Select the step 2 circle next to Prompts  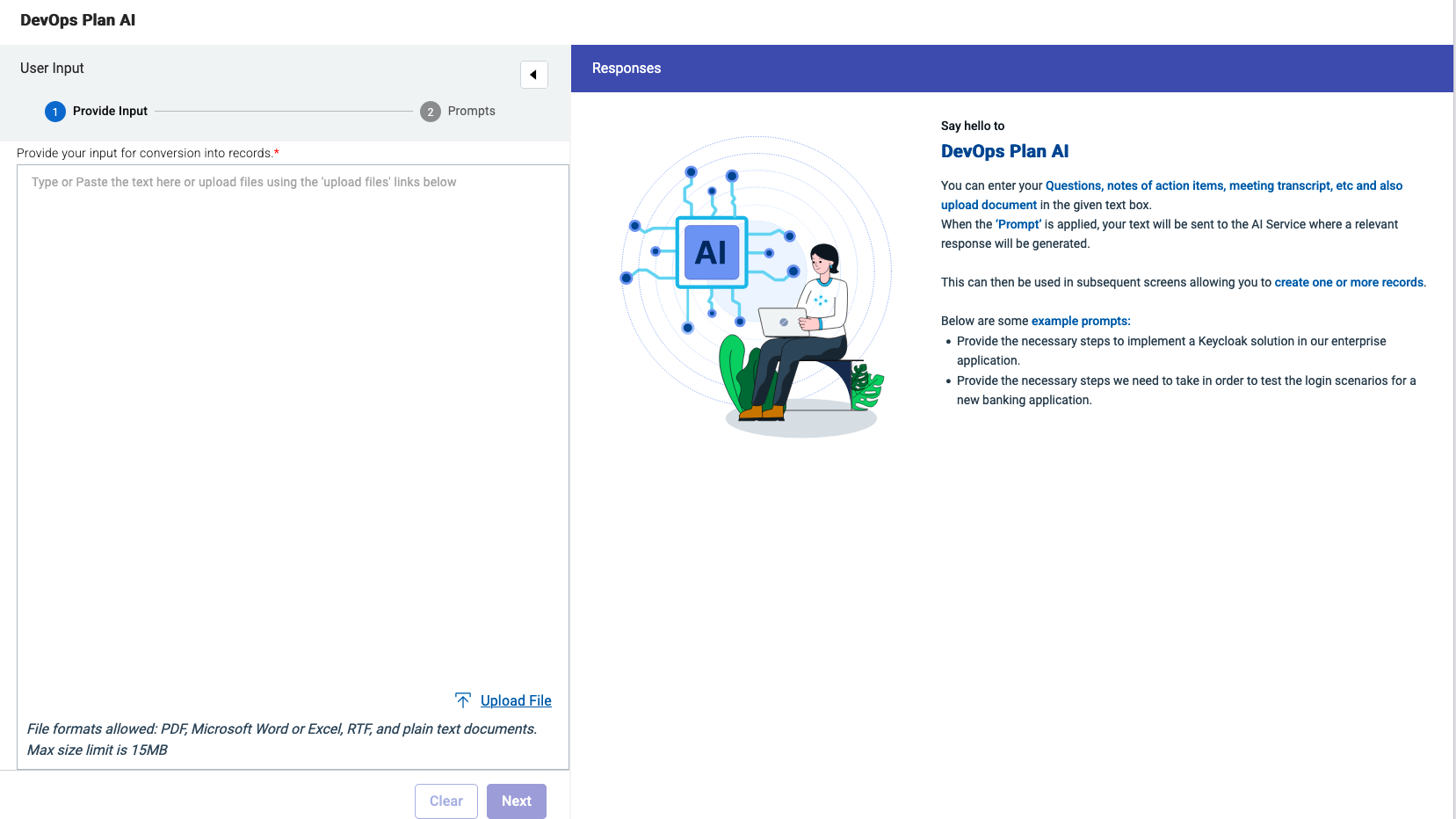point(430,111)
